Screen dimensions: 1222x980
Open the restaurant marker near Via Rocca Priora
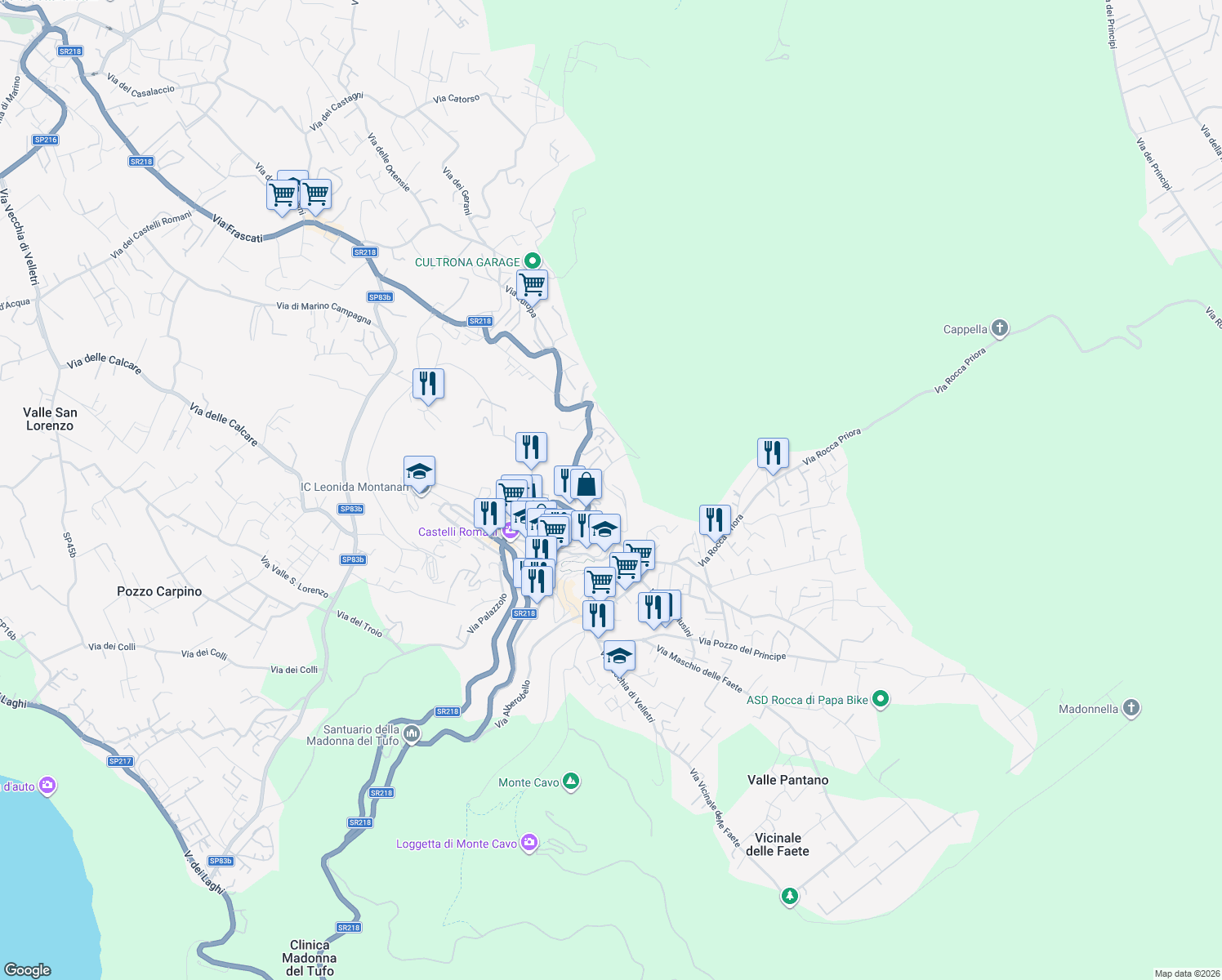click(771, 451)
